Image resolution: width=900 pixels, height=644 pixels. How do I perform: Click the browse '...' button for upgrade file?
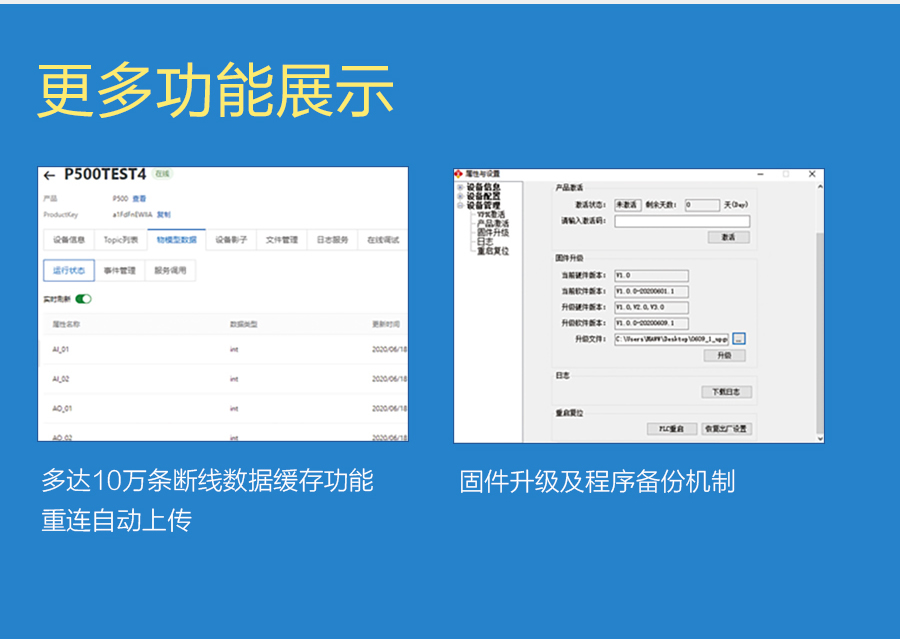tap(738, 339)
